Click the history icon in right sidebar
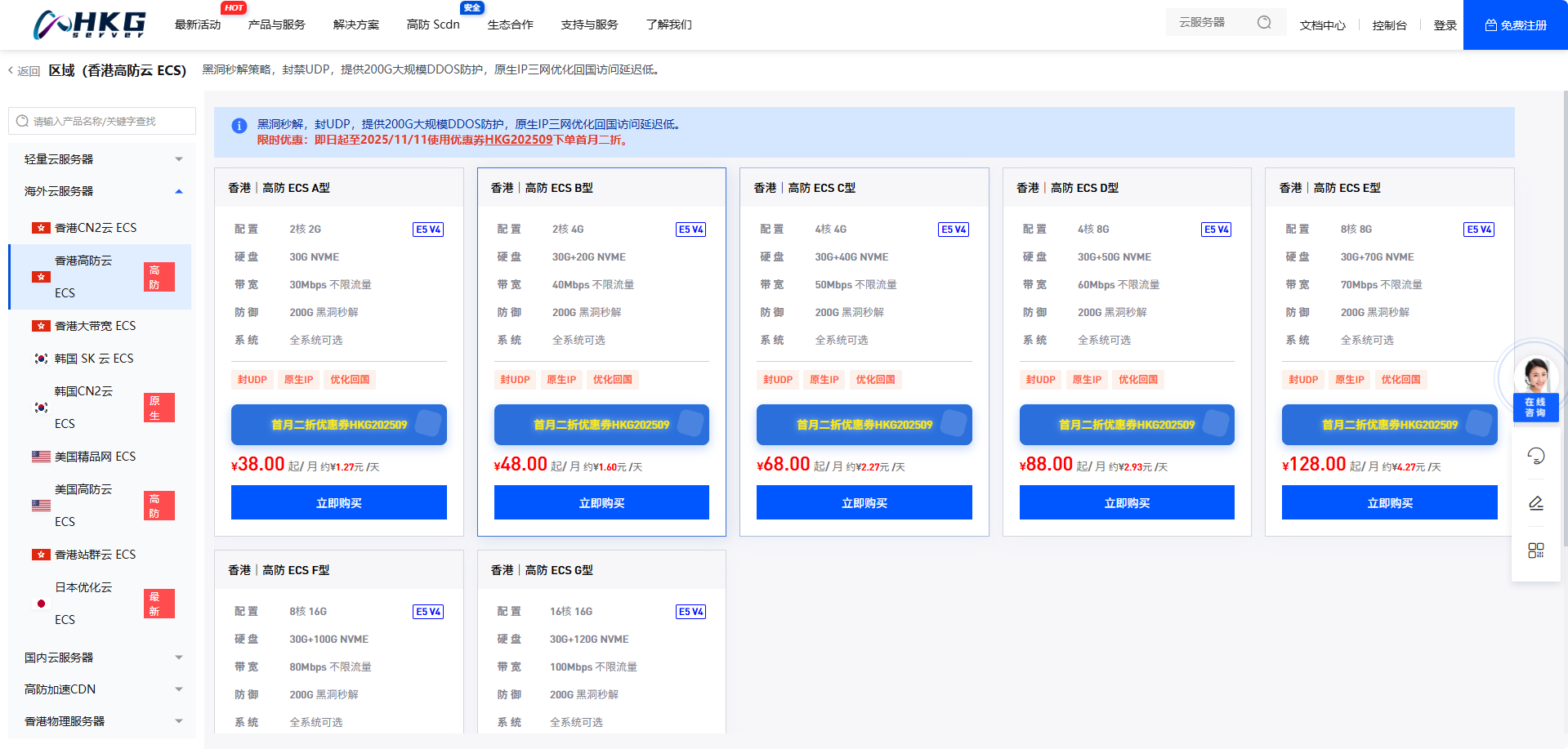 tap(1536, 456)
